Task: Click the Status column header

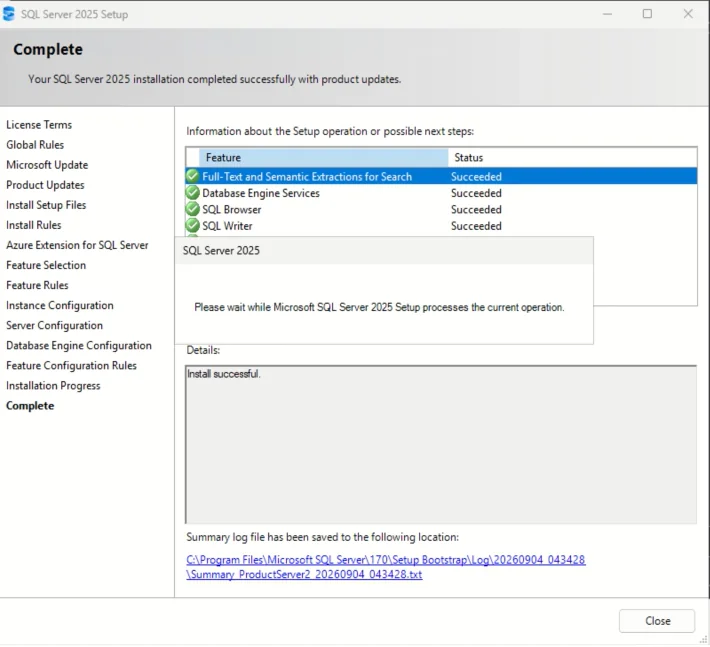Action: [x=572, y=158]
